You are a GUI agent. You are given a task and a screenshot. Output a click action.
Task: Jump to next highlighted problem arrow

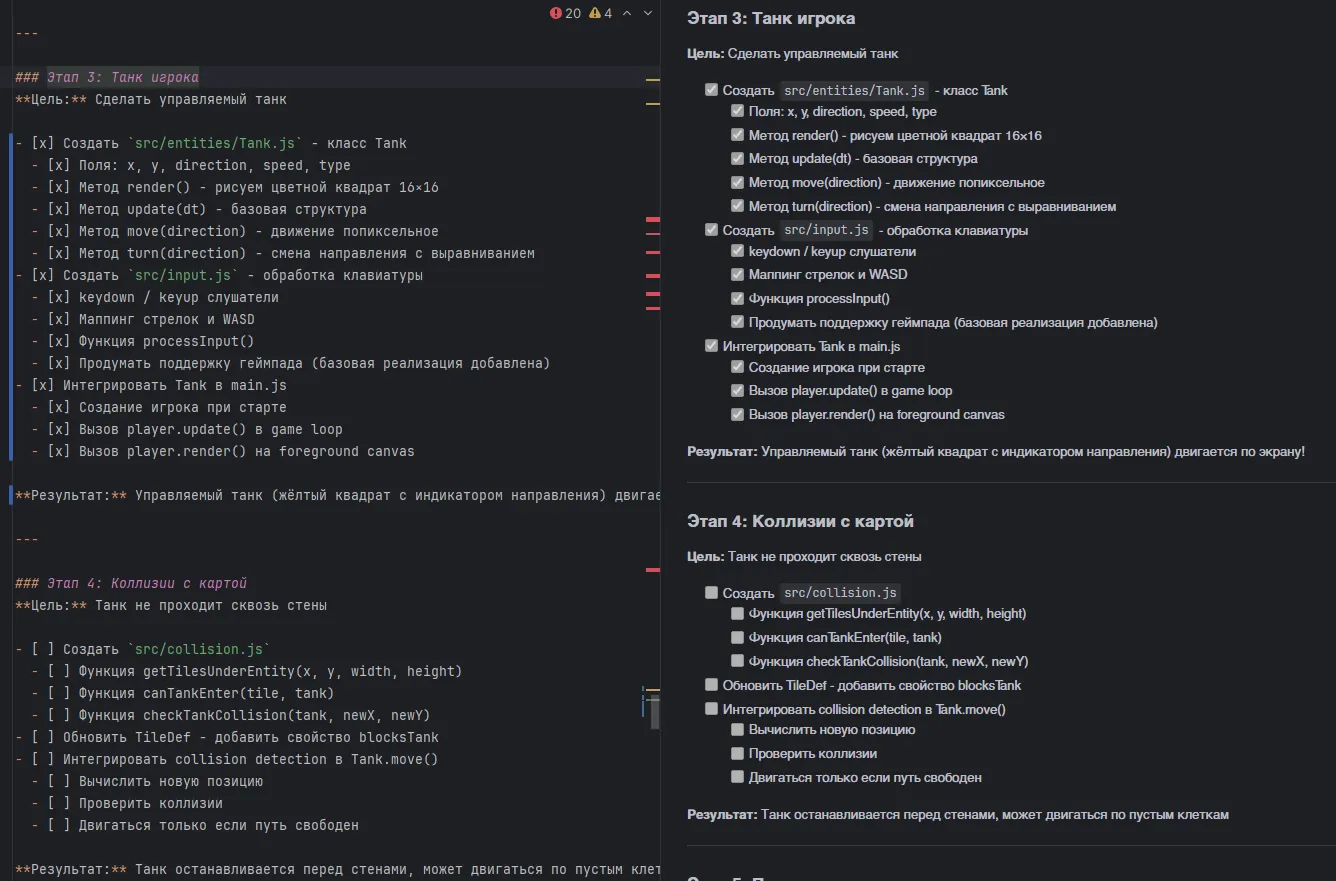tap(648, 14)
